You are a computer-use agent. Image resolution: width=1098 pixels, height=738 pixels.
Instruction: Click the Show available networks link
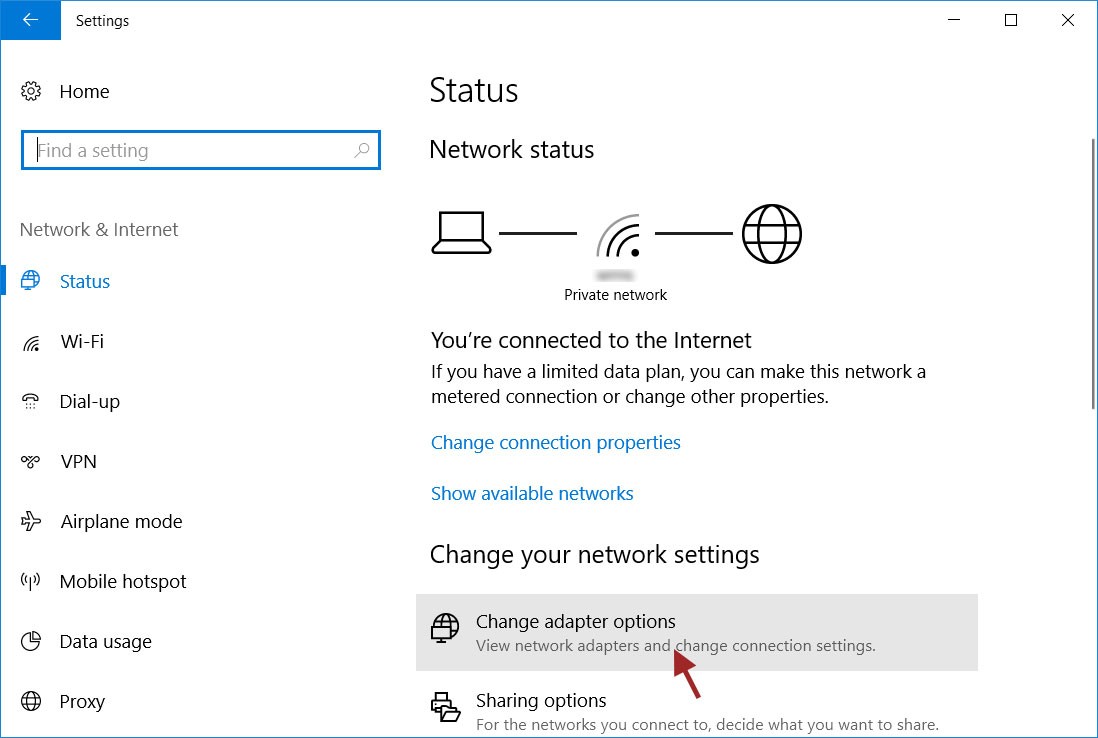point(531,494)
